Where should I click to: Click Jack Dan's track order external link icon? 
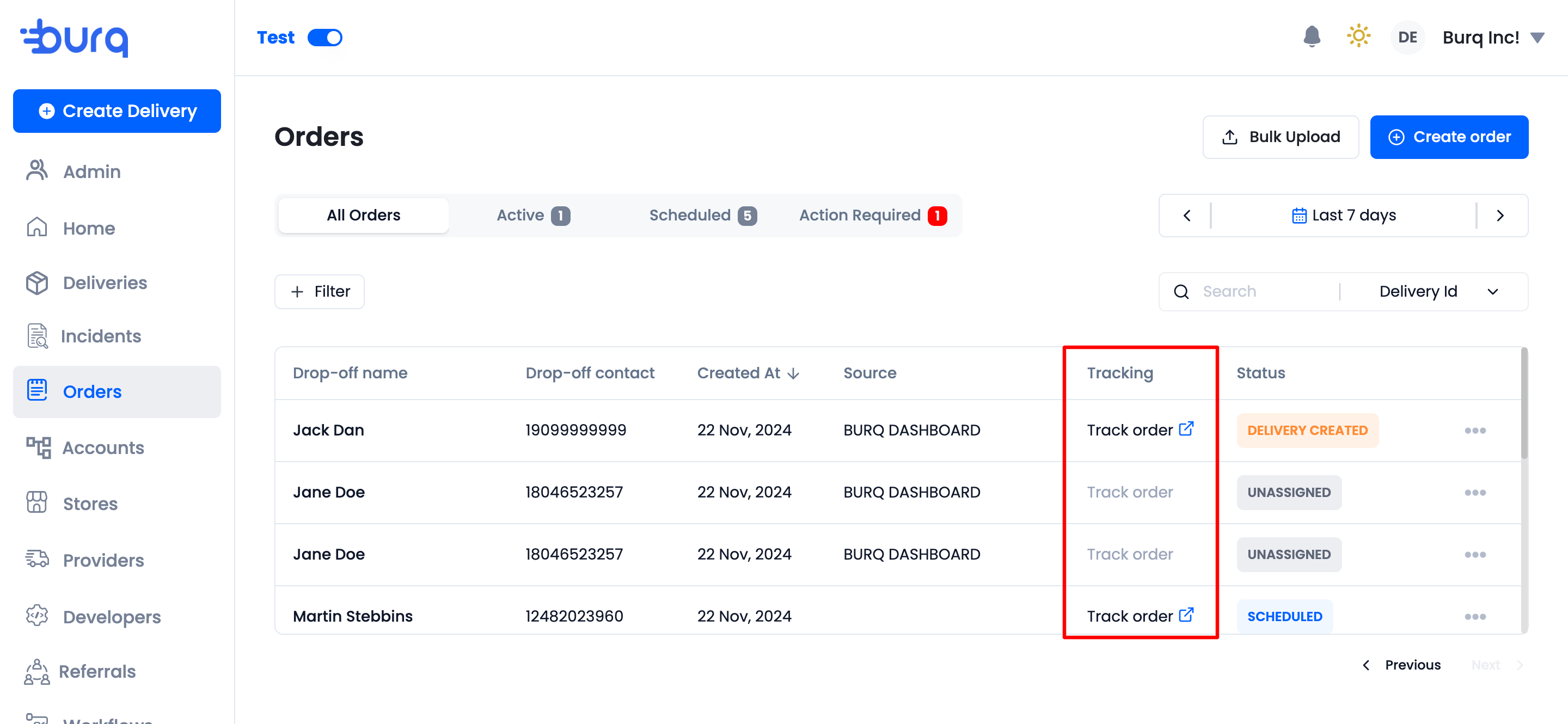(1186, 429)
